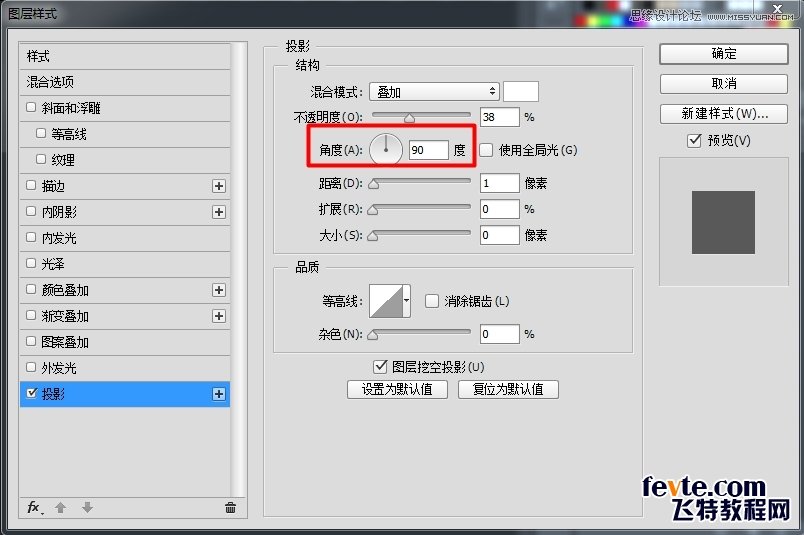804x535 pixels.
Task: Enable 光泽 checkbox
Action: [x=31, y=263]
